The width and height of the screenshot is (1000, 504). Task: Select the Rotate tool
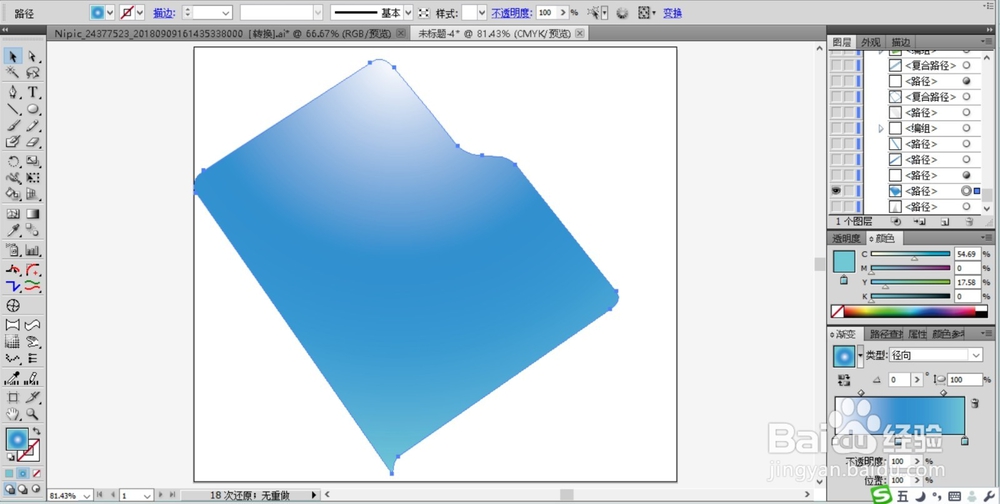tap(13, 161)
